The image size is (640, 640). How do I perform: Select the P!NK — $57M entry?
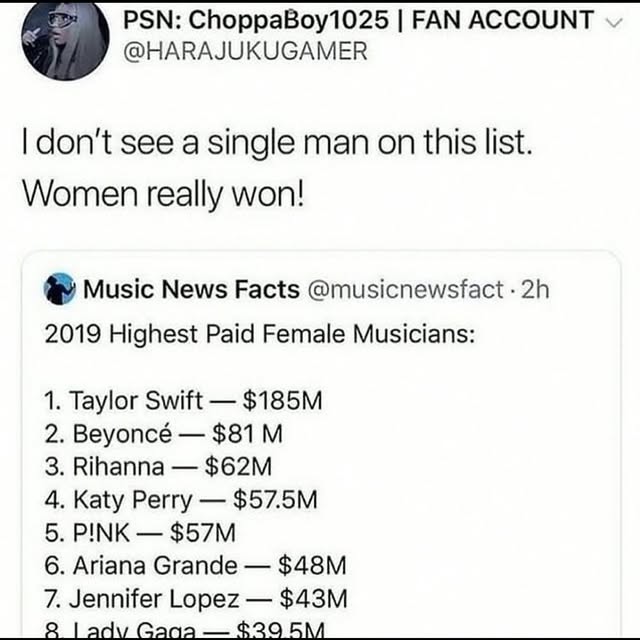[x=139, y=532]
